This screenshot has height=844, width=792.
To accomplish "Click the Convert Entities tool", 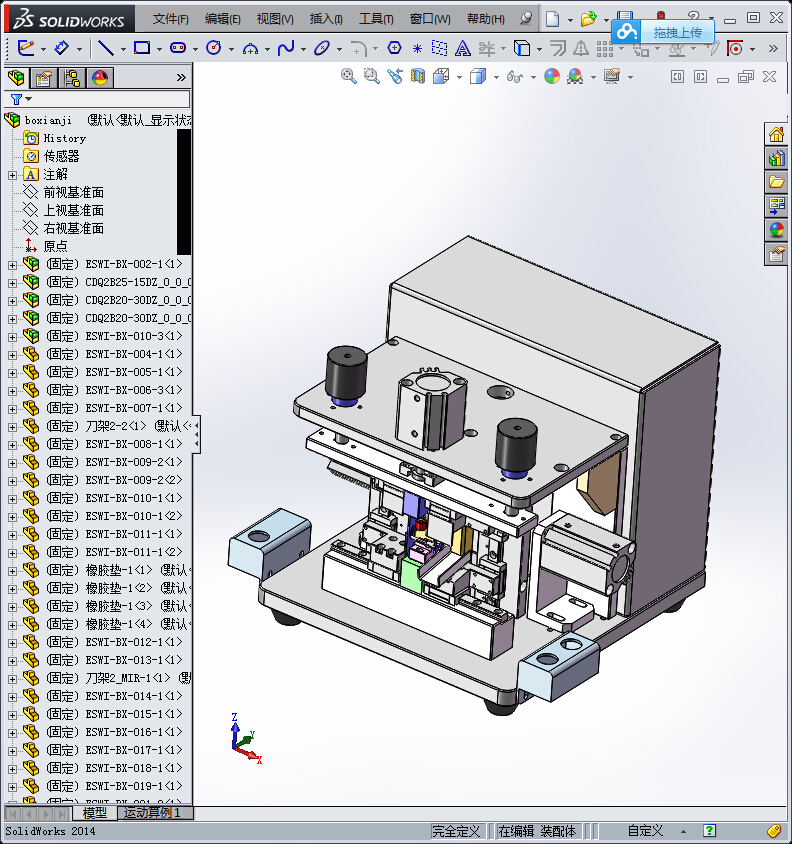I will (x=522, y=48).
